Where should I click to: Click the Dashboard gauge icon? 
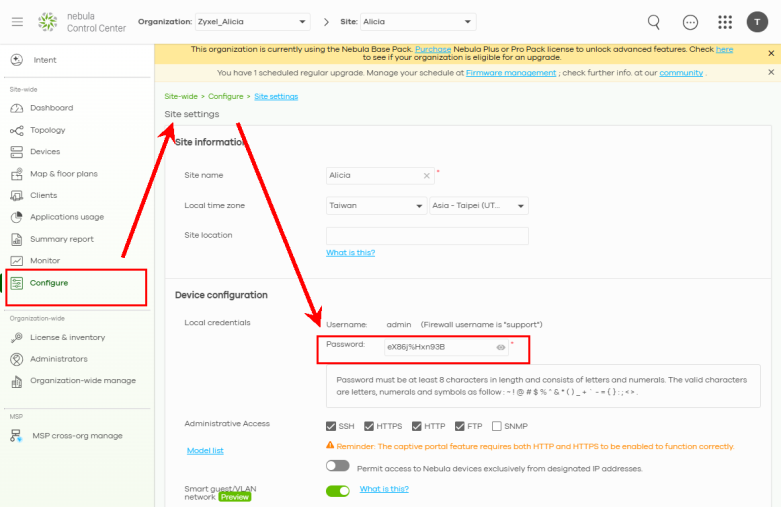(x=17, y=108)
